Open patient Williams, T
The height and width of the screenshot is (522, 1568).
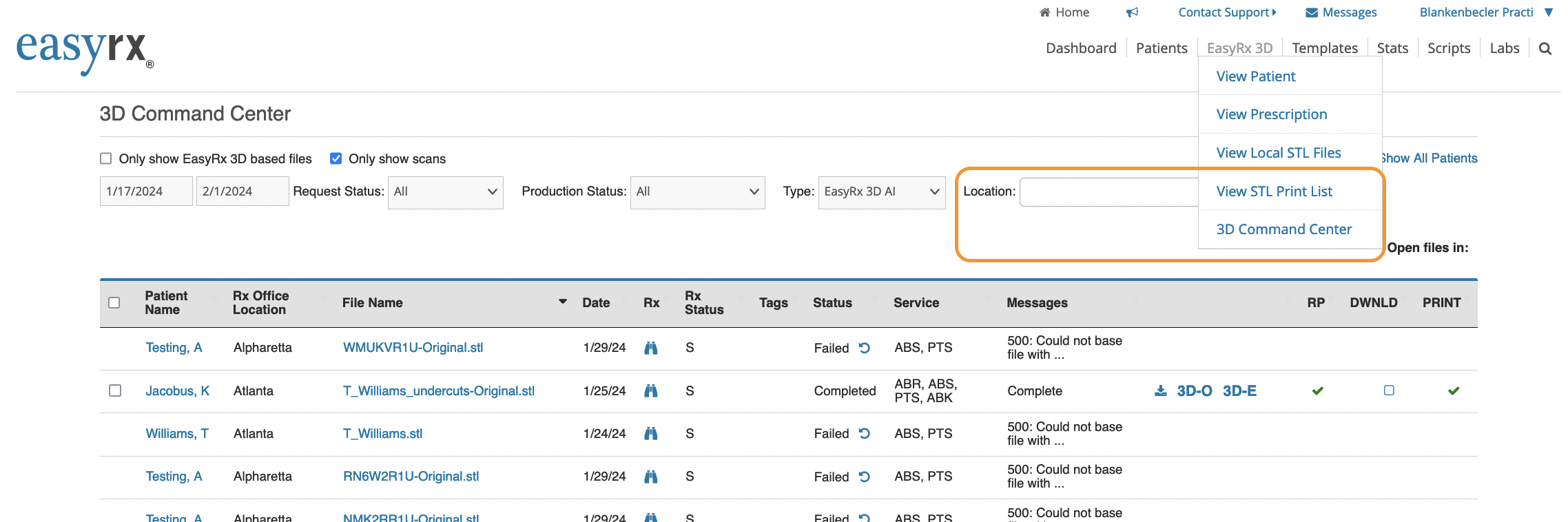pyautogui.click(x=177, y=434)
